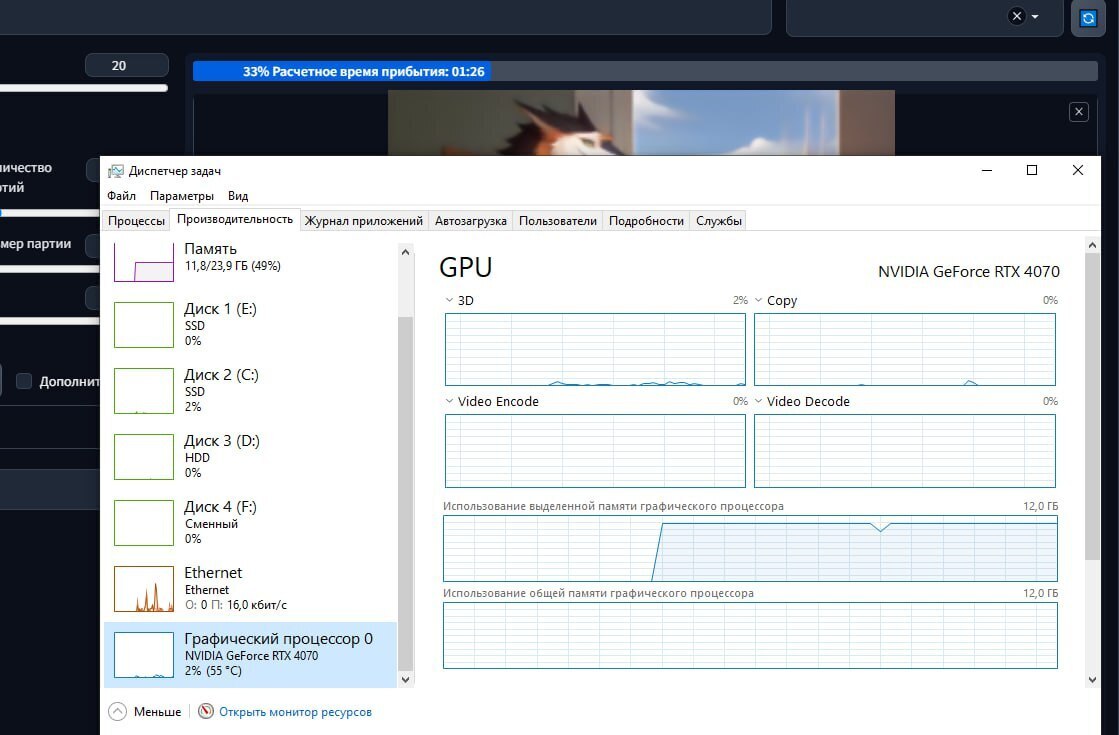Click the Task Manager title bar icon
The image size is (1119, 735).
[x=115, y=171]
